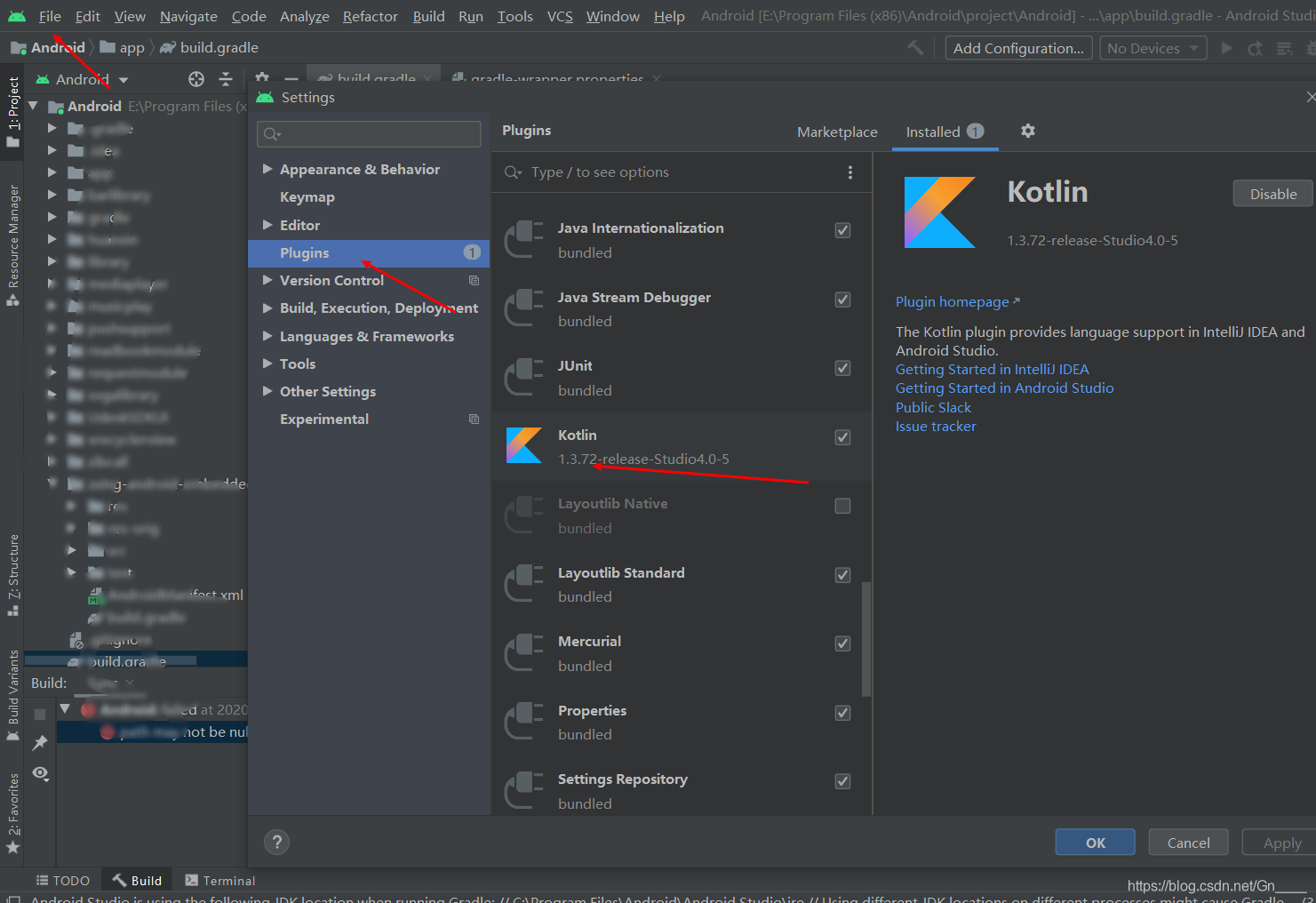Select Keymap in settings tree
This screenshot has width=1316, height=903.
307,196
